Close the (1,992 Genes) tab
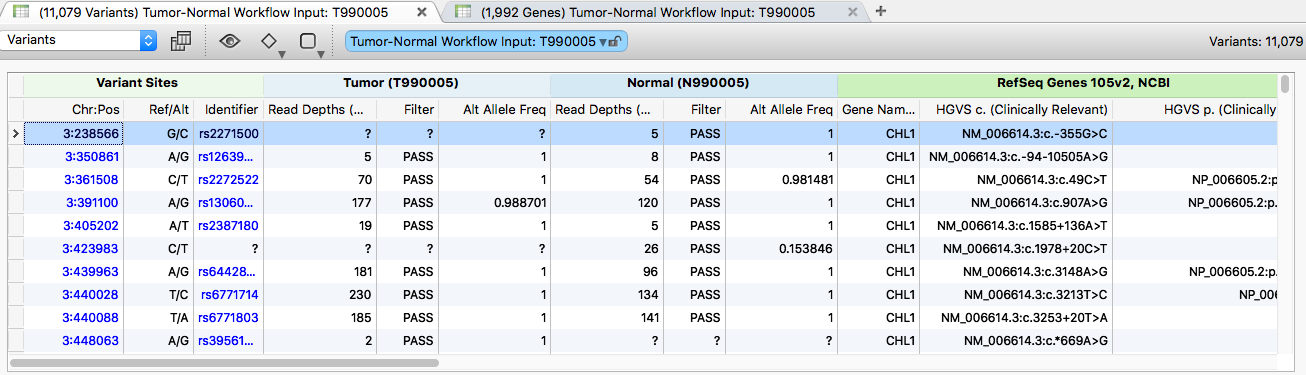 tap(853, 13)
